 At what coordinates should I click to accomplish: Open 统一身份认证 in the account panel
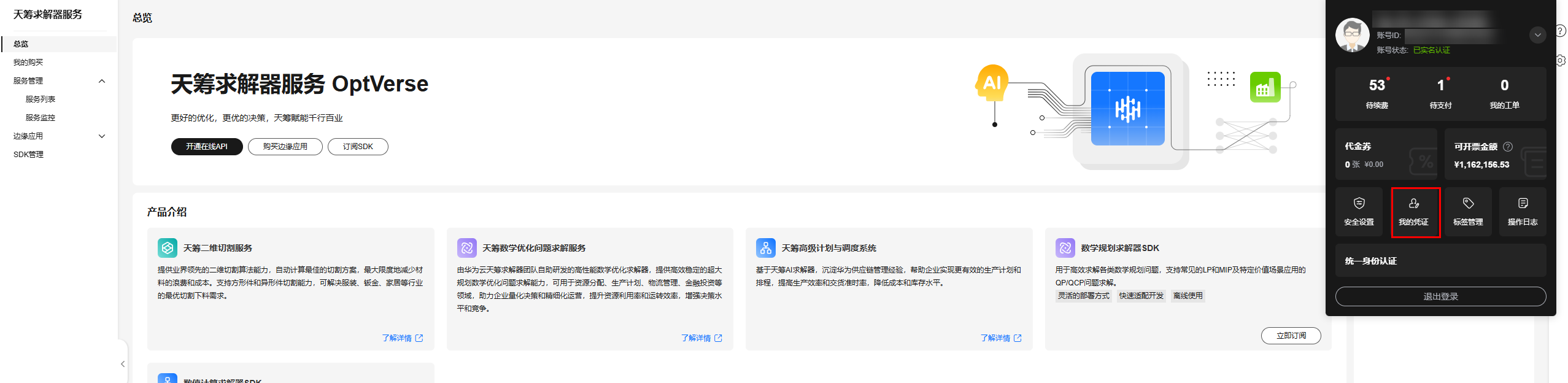tap(1440, 261)
